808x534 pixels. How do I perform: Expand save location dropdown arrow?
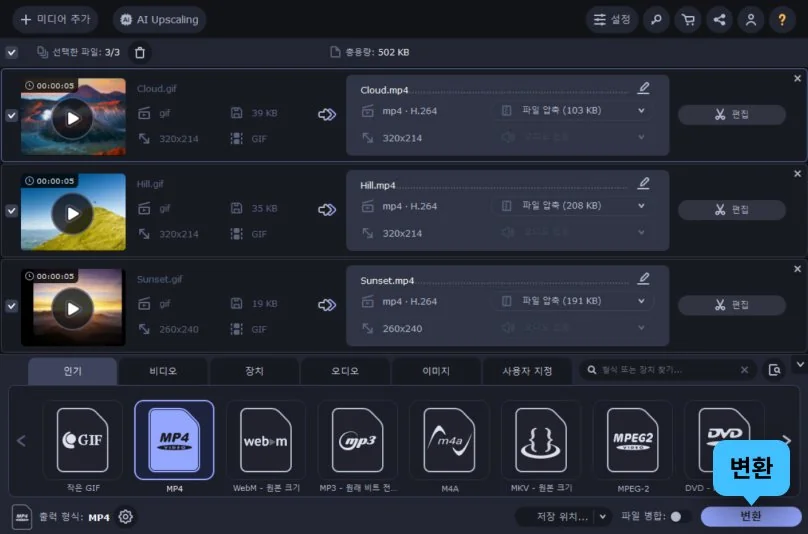(602, 516)
